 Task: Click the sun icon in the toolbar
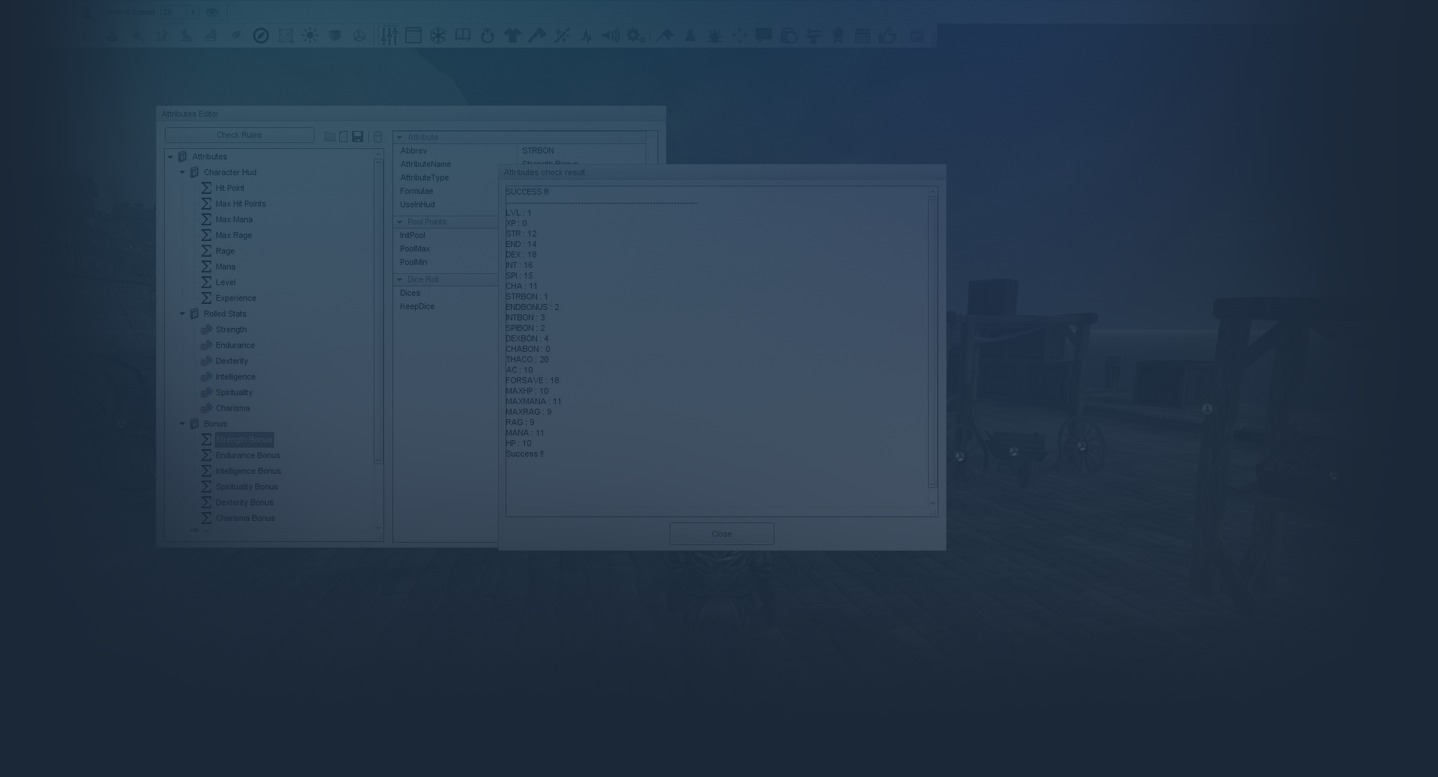click(310, 36)
